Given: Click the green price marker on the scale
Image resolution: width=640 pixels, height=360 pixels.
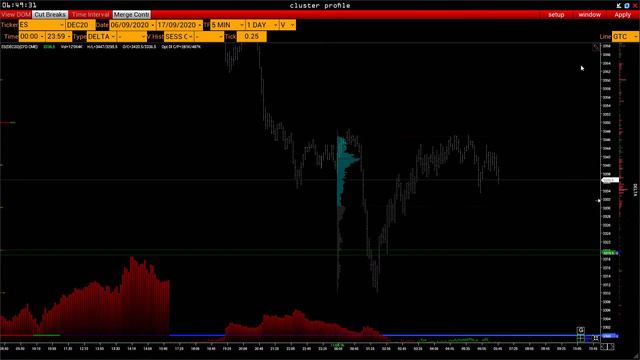Looking at the screenshot, I should click(x=609, y=252).
